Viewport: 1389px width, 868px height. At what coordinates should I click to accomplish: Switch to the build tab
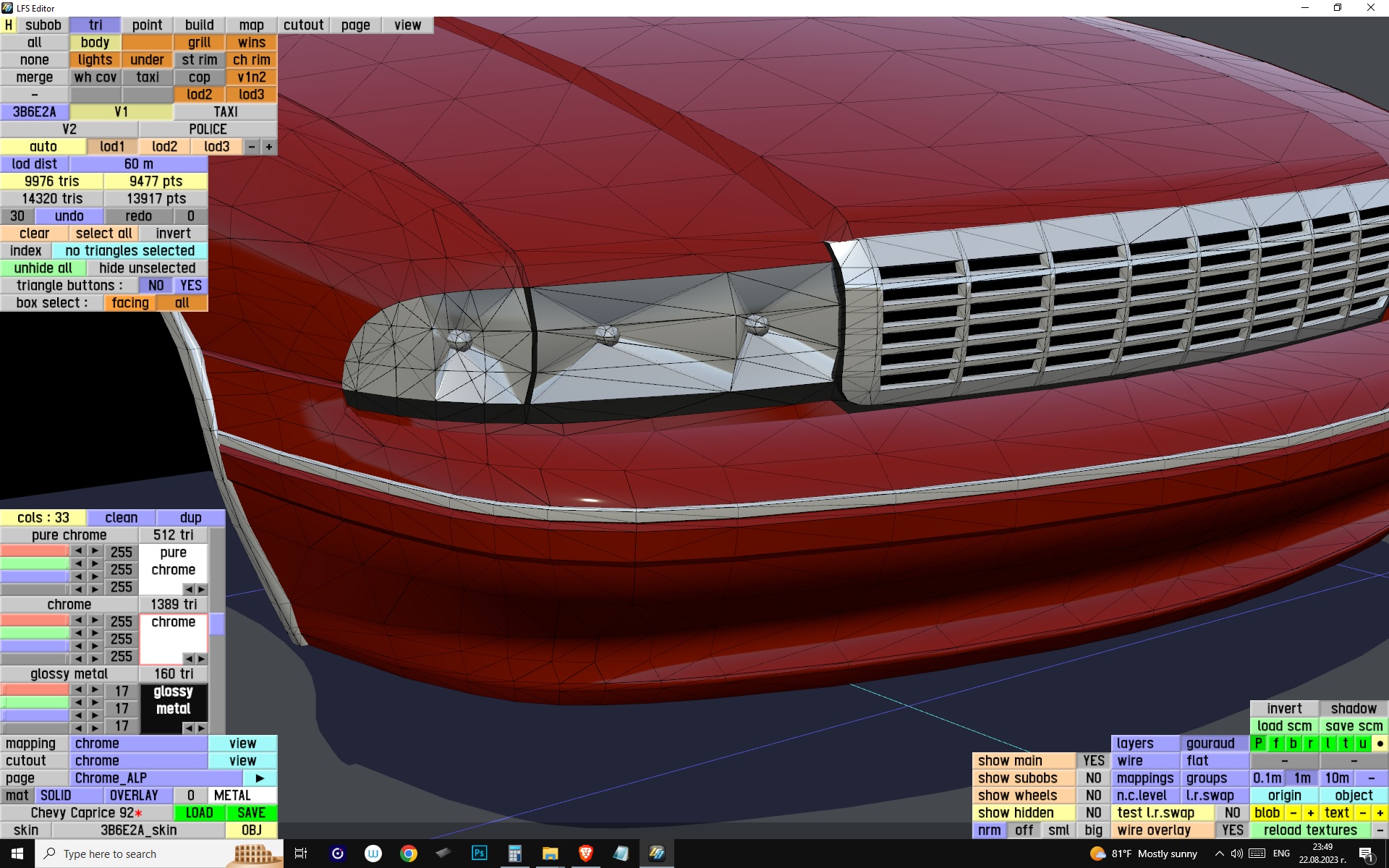pyautogui.click(x=199, y=25)
